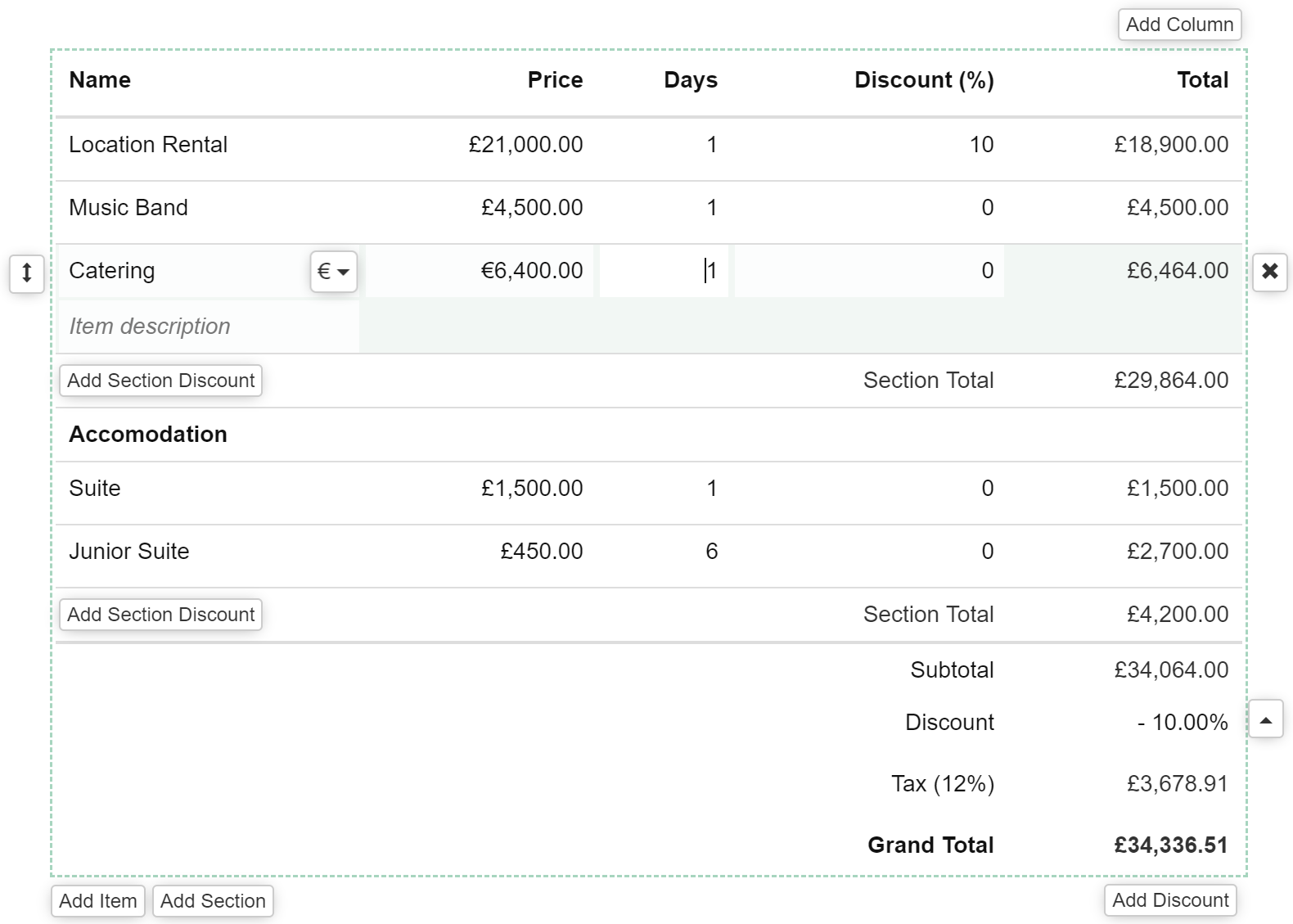Click the Music Band price £4,500.00
The width and height of the screenshot is (1293, 924).
point(532,208)
